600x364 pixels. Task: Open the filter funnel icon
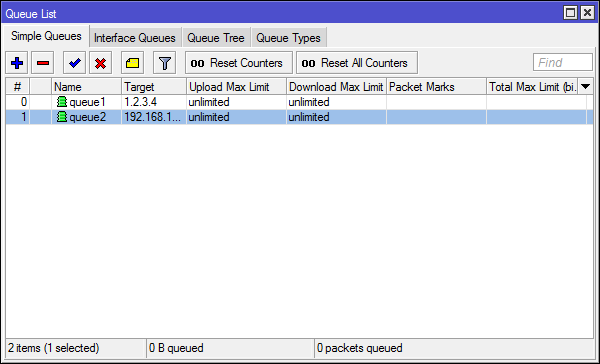(x=165, y=63)
